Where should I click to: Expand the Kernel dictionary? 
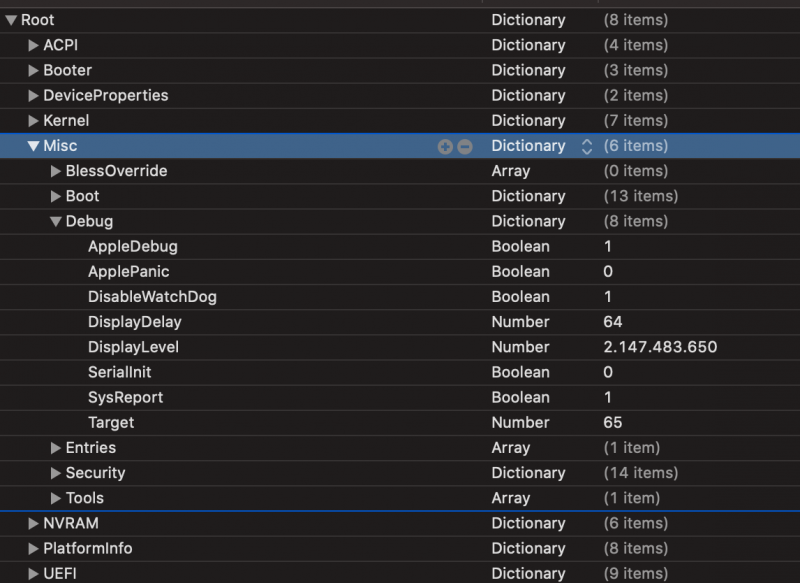[x=34, y=120]
